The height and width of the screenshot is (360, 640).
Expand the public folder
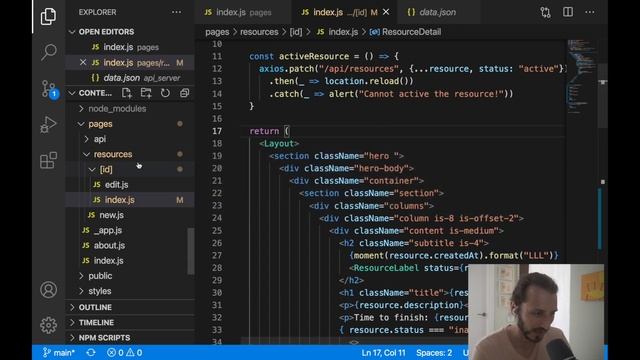point(100,276)
